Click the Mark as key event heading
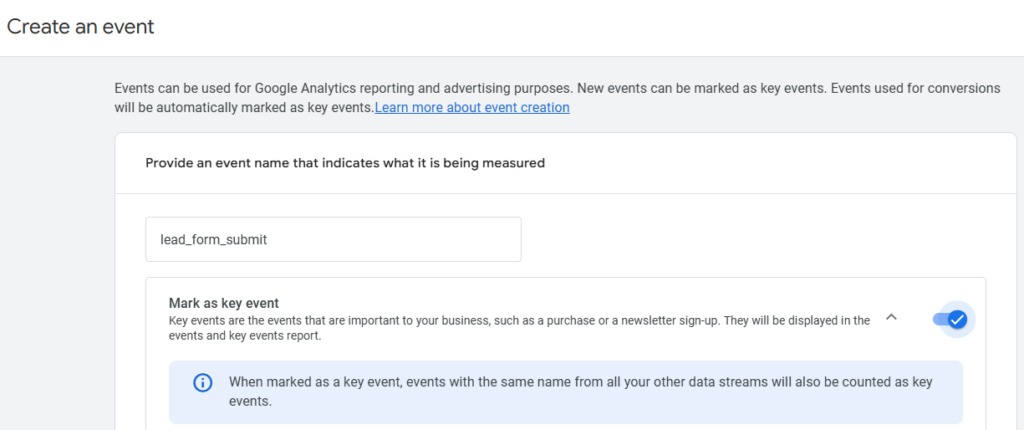Image resolution: width=1024 pixels, height=430 pixels. point(224,303)
